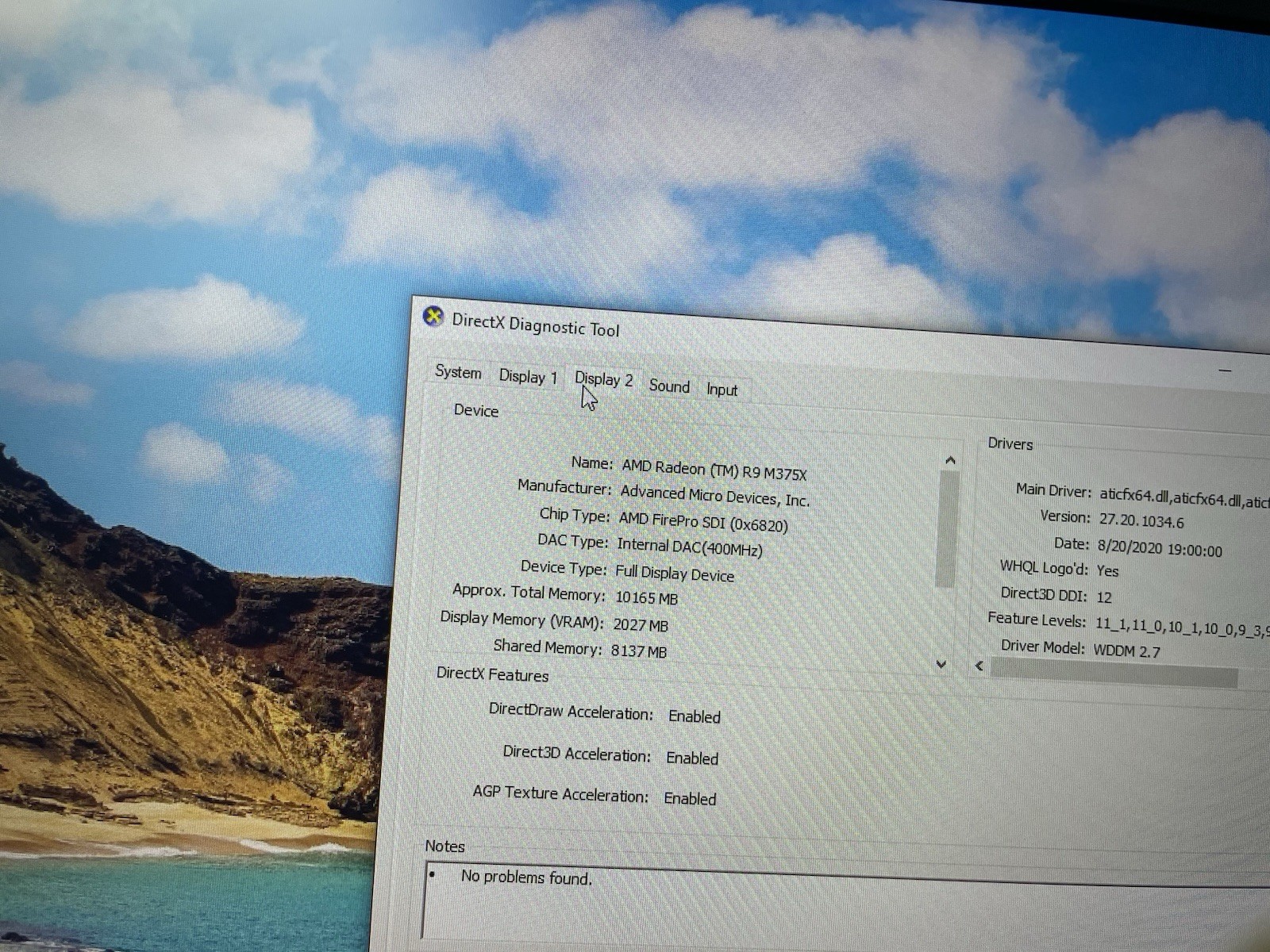Click the 'DirectDraw Acceleration:' label

pyautogui.click(x=571, y=711)
